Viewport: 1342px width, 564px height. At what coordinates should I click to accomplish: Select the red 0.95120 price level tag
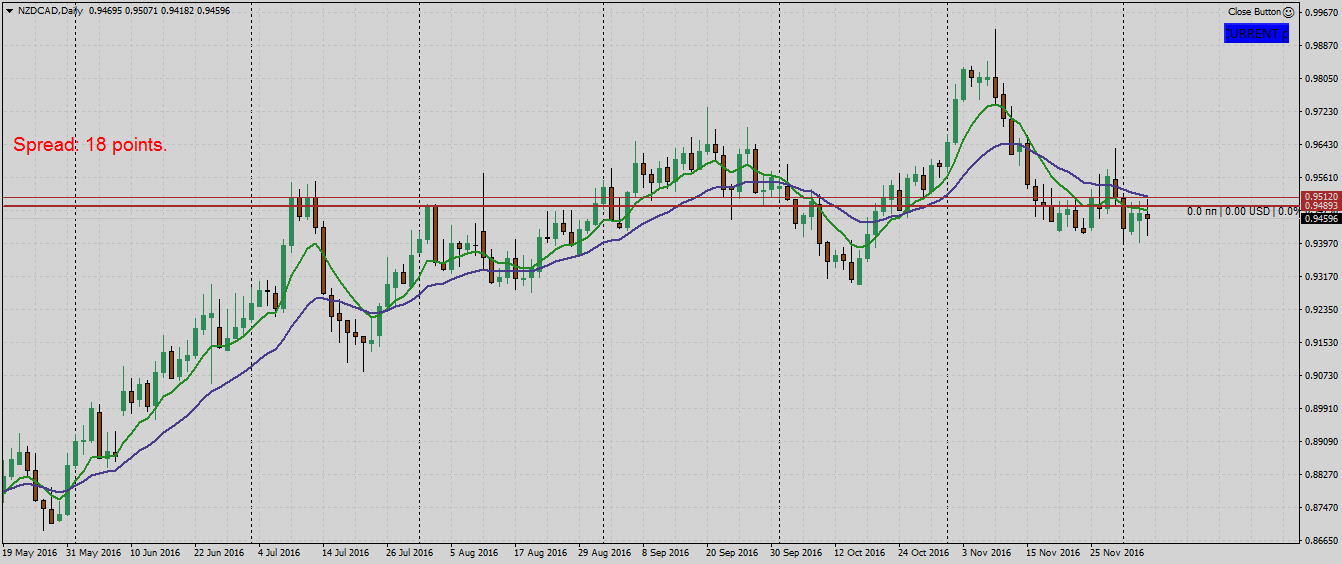pos(1320,197)
